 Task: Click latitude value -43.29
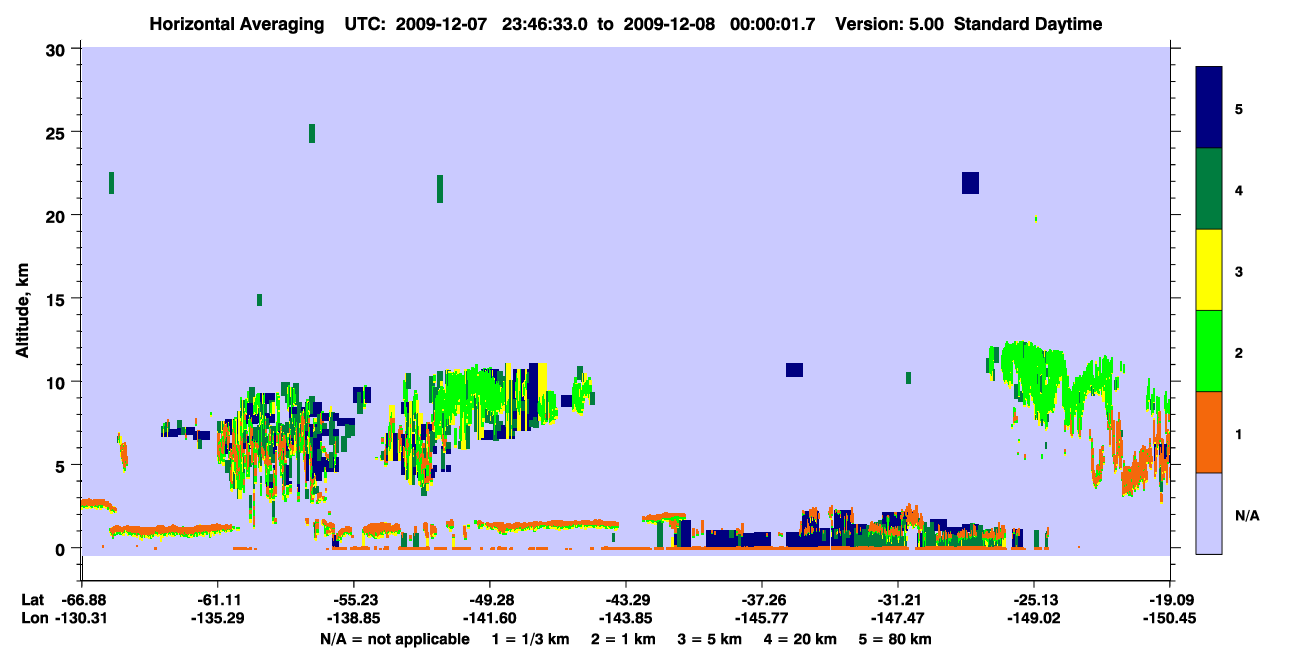(626, 599)
